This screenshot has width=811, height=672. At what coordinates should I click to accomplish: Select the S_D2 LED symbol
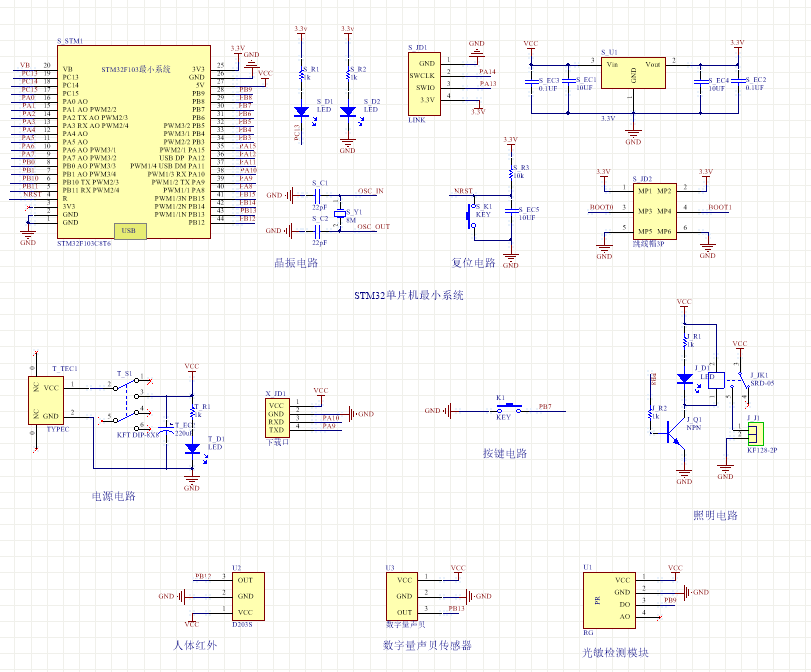(348, 111)
